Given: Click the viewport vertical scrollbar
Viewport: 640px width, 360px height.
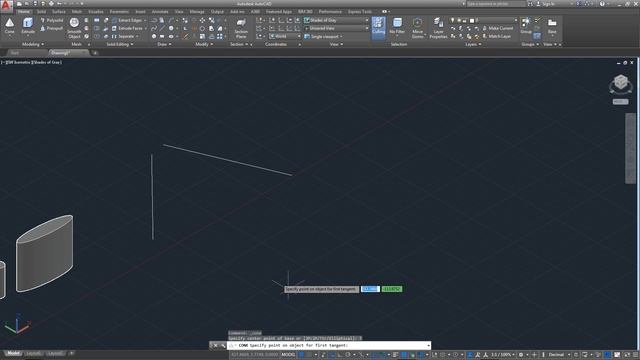Looking at the screenshot, I should 630,148.
